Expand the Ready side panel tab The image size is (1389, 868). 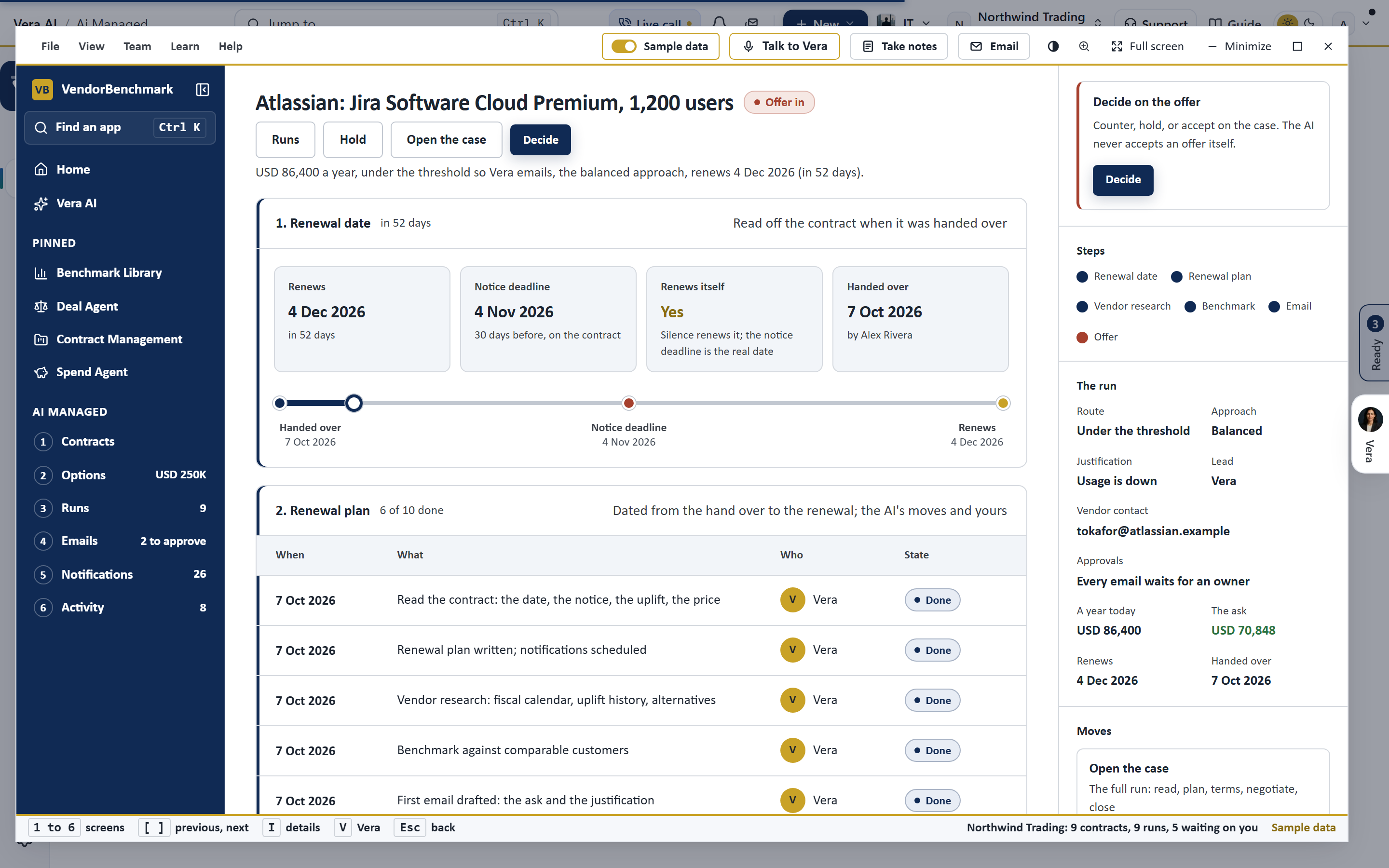pos(1375,343)
